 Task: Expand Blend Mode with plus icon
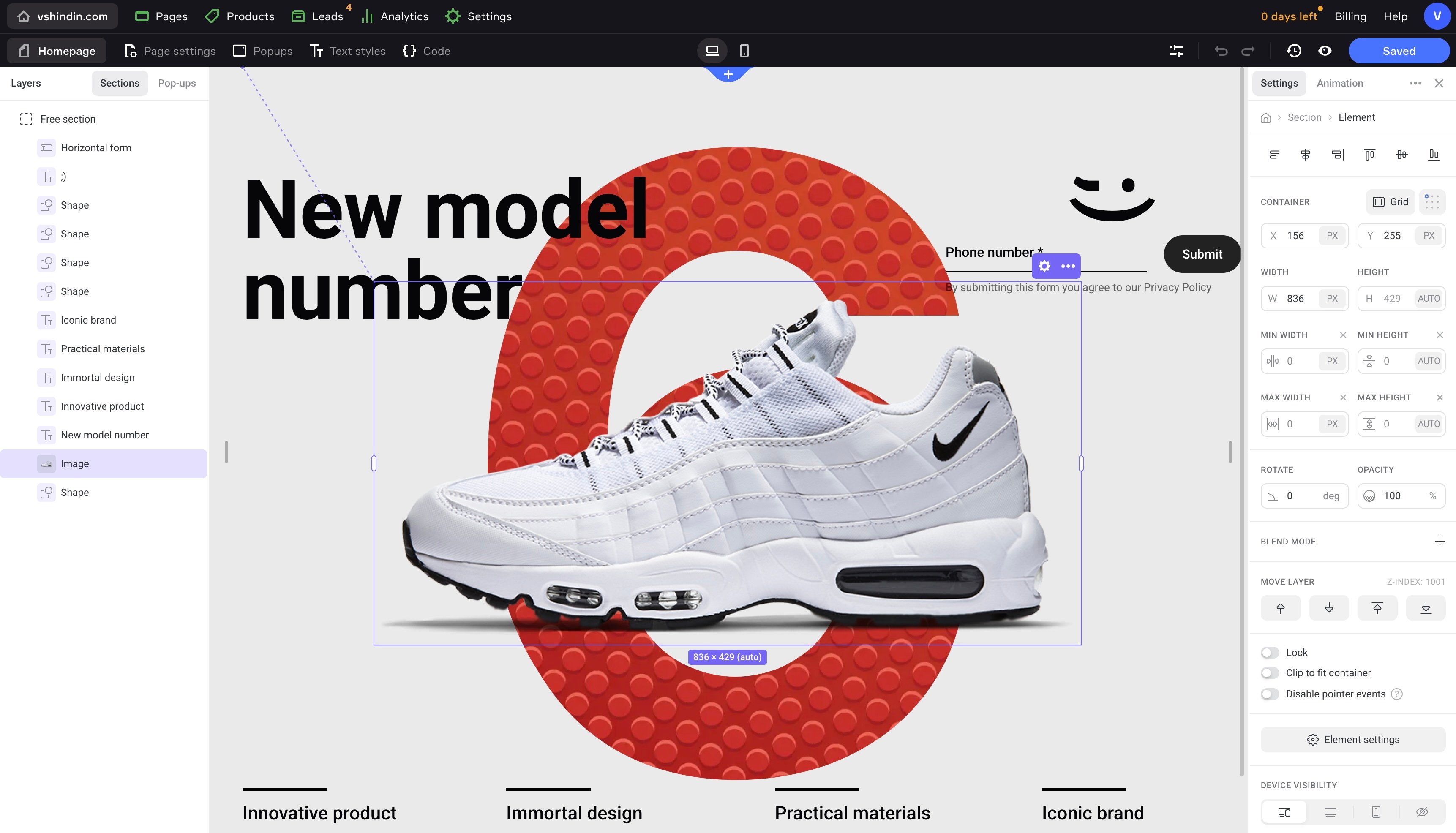coord(1440,541)
